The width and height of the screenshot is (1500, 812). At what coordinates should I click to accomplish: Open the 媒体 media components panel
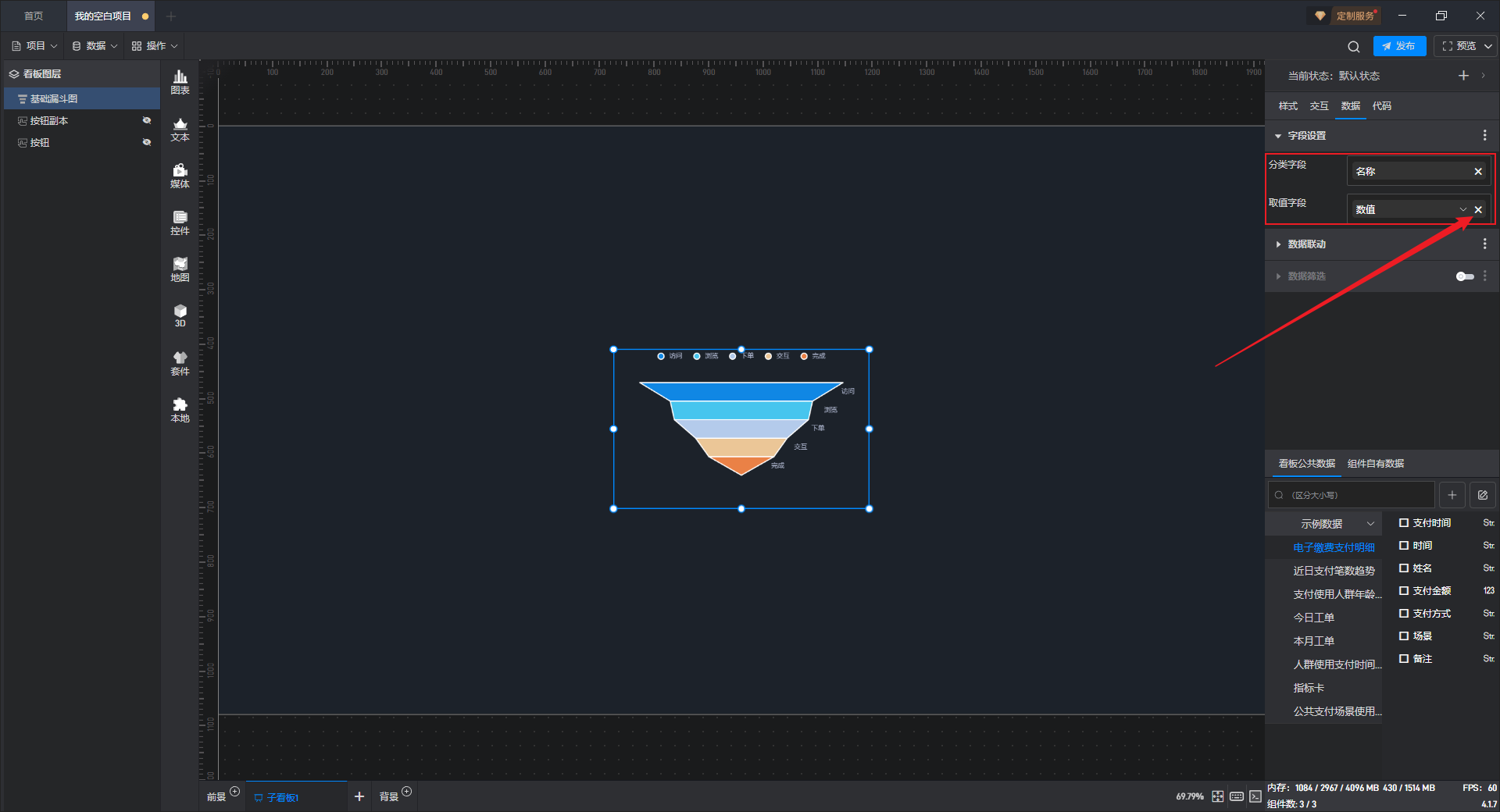(x=180, y=176)
